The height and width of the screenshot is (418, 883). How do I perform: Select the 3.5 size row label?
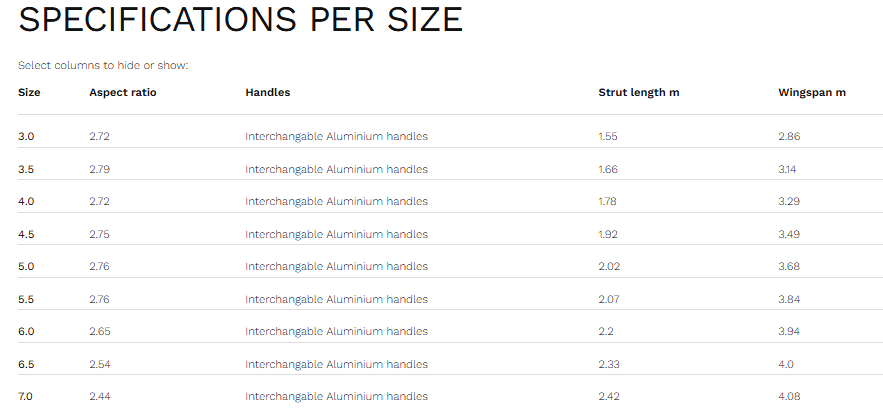[26, 169]
